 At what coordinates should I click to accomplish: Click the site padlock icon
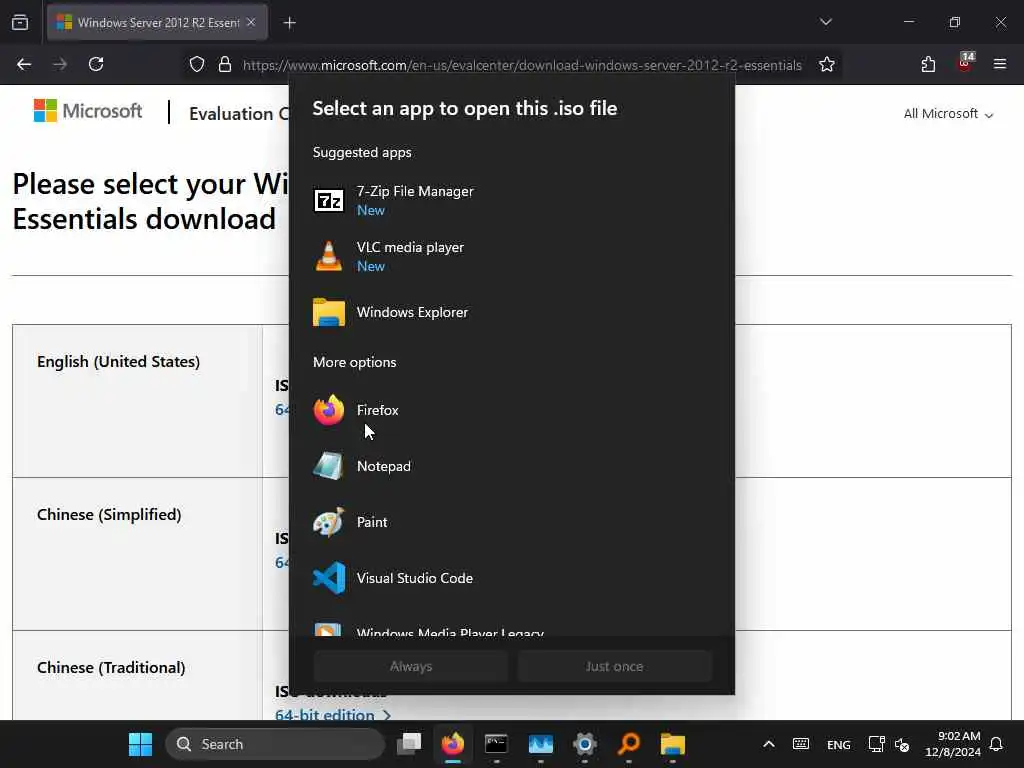tap(225, 65)
